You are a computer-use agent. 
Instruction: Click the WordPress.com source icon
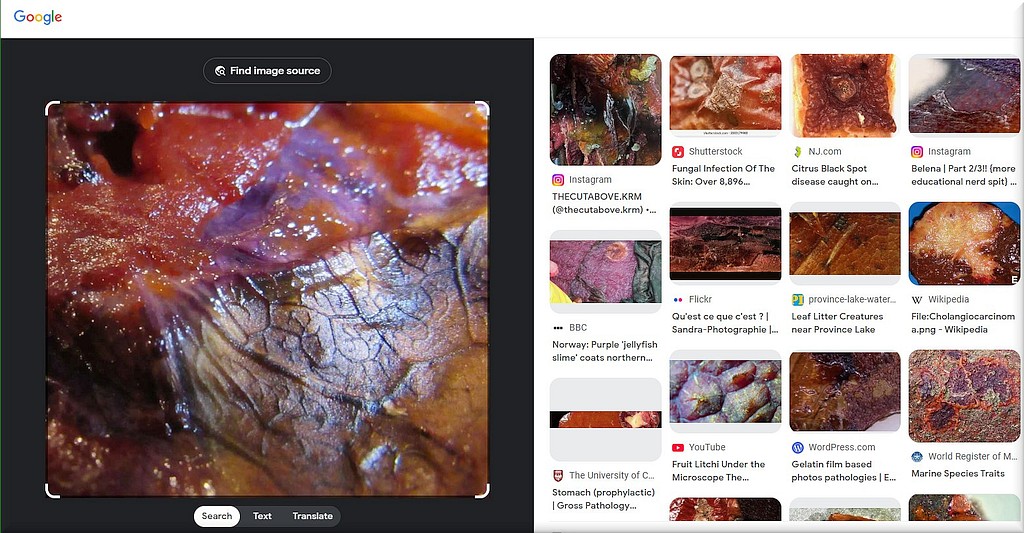pos(798,448)
